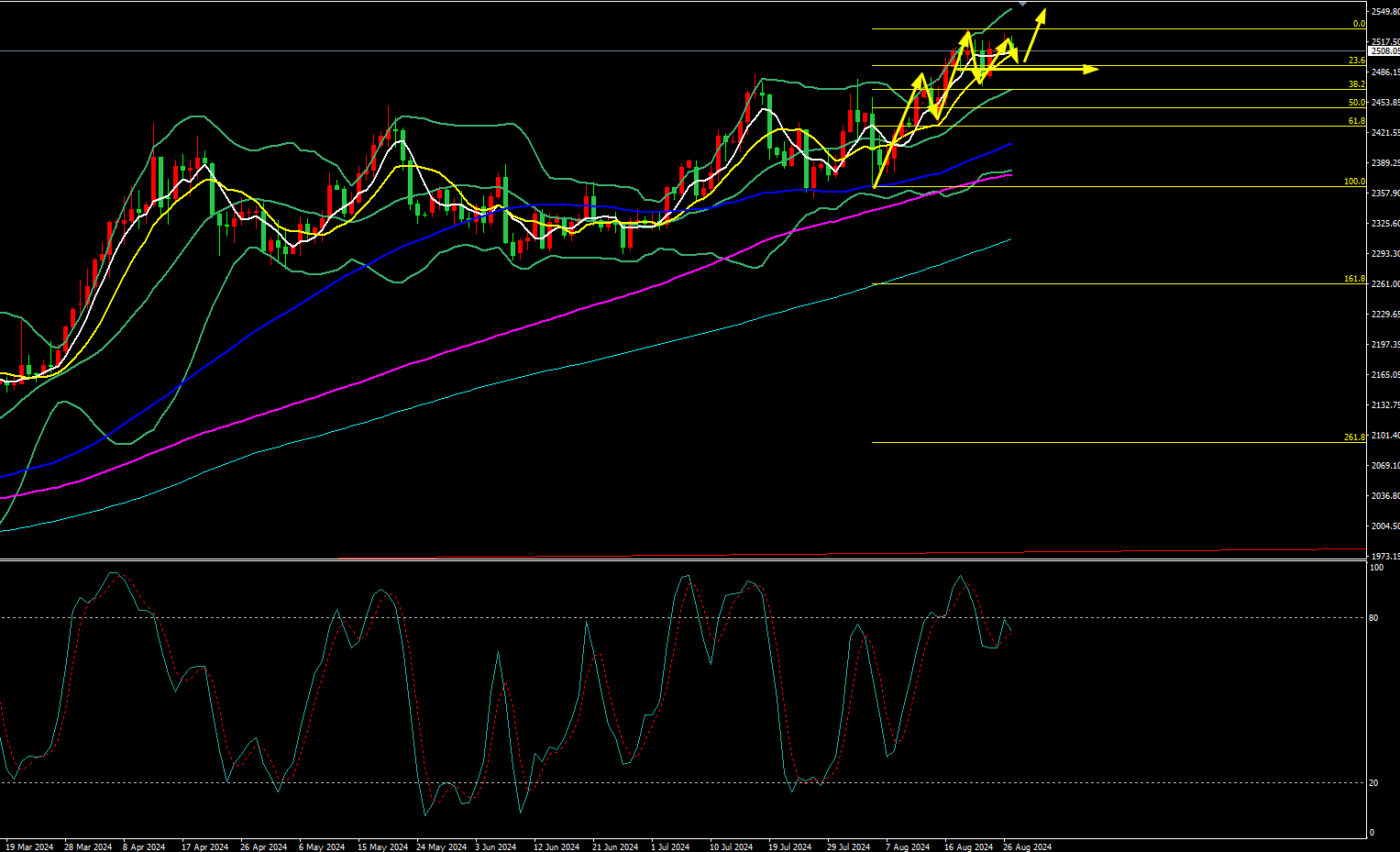1400x852 pixels.
Task: Click the 26 Aug 2024 date label
Action: tap(1028, 847)
